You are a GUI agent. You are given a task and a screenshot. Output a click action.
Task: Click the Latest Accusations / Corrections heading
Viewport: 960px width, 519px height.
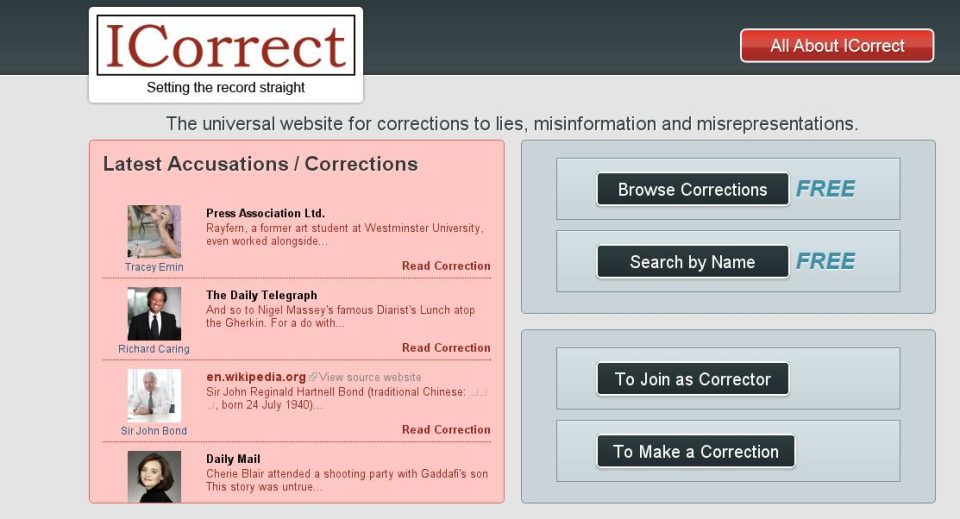click(260, 164)
